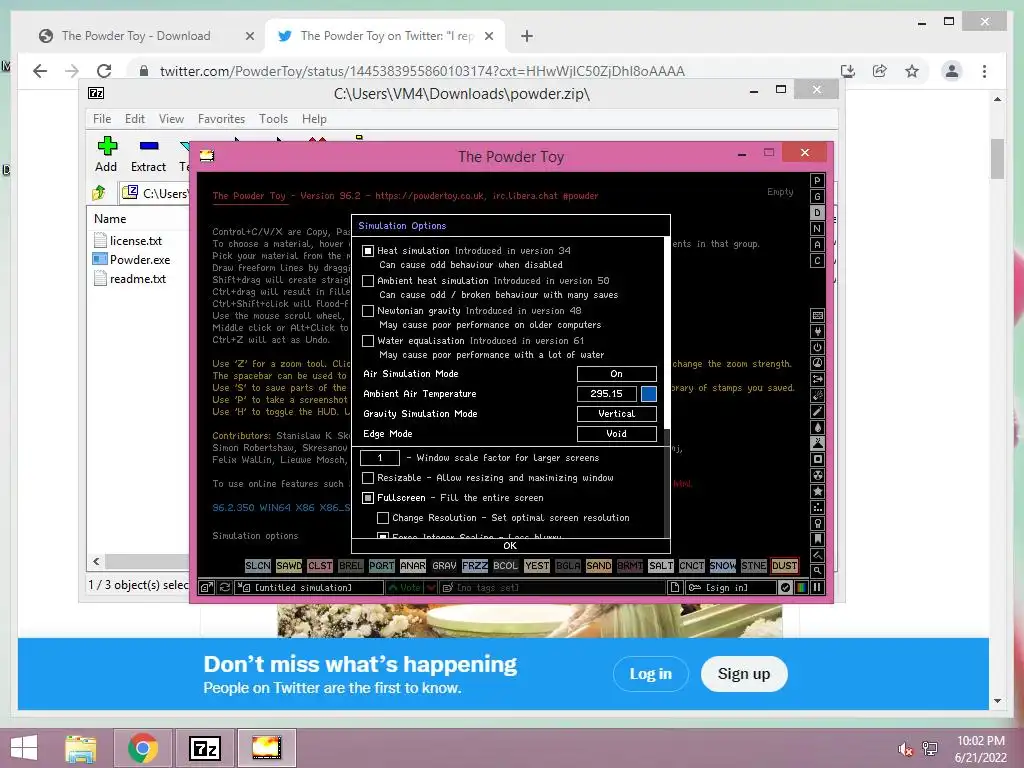This screenshot has height=768, width=1024.
Task: Uncheck Heat simulation checkbox
Action: pyautogui.click(x=368, y=251)
